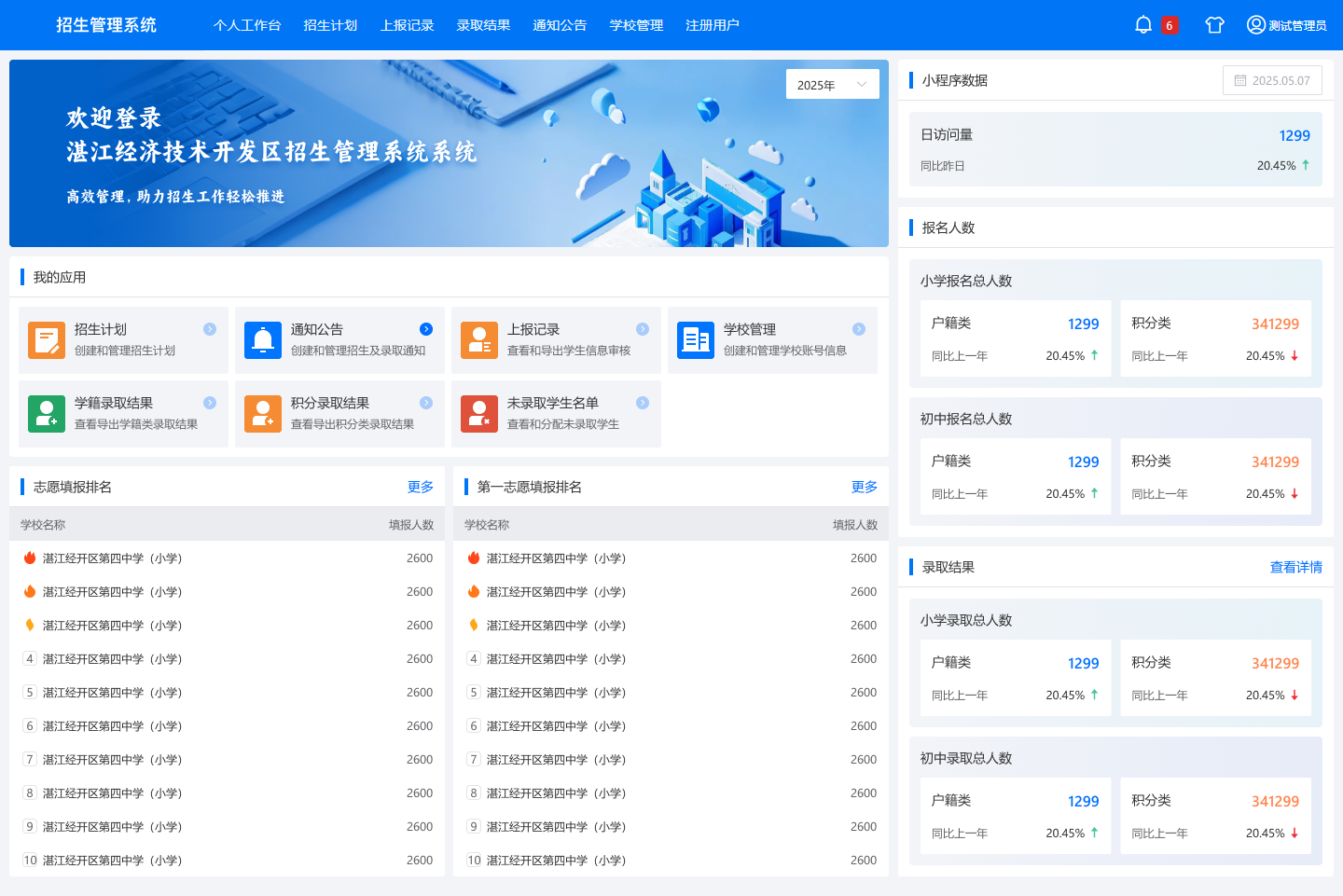Click the blue 学校管理 app icon
The width and height of the screenshot is (1343, 896).
pos(695,340)
